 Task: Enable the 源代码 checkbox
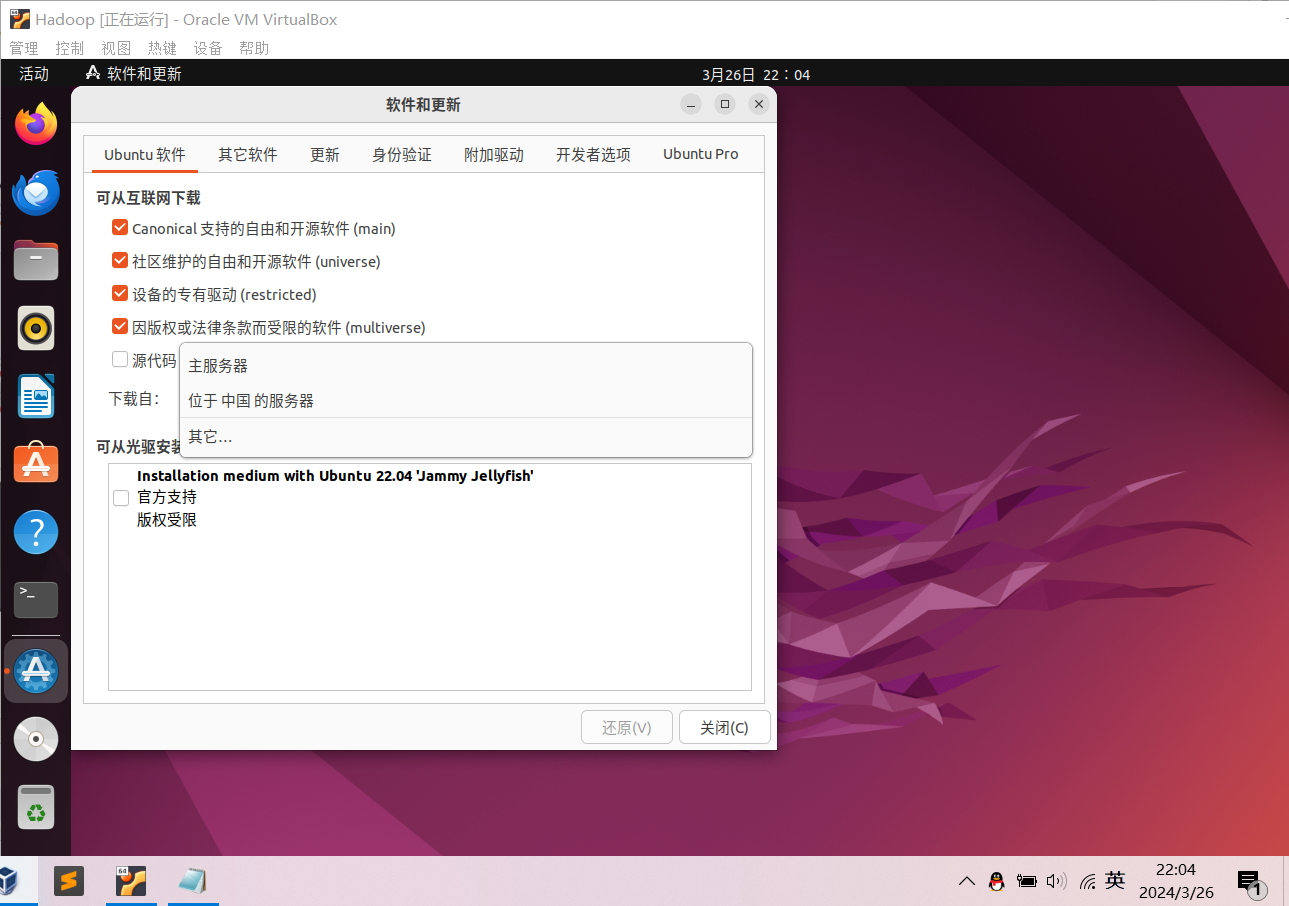[x=120, y=359]
